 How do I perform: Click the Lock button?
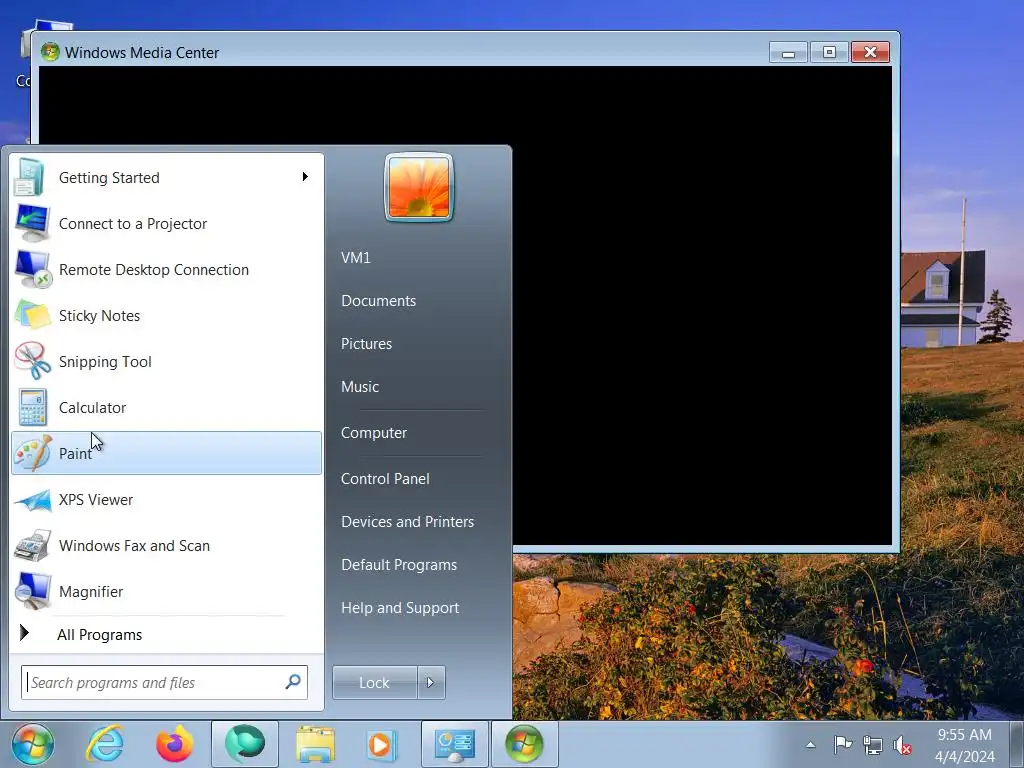375,682
